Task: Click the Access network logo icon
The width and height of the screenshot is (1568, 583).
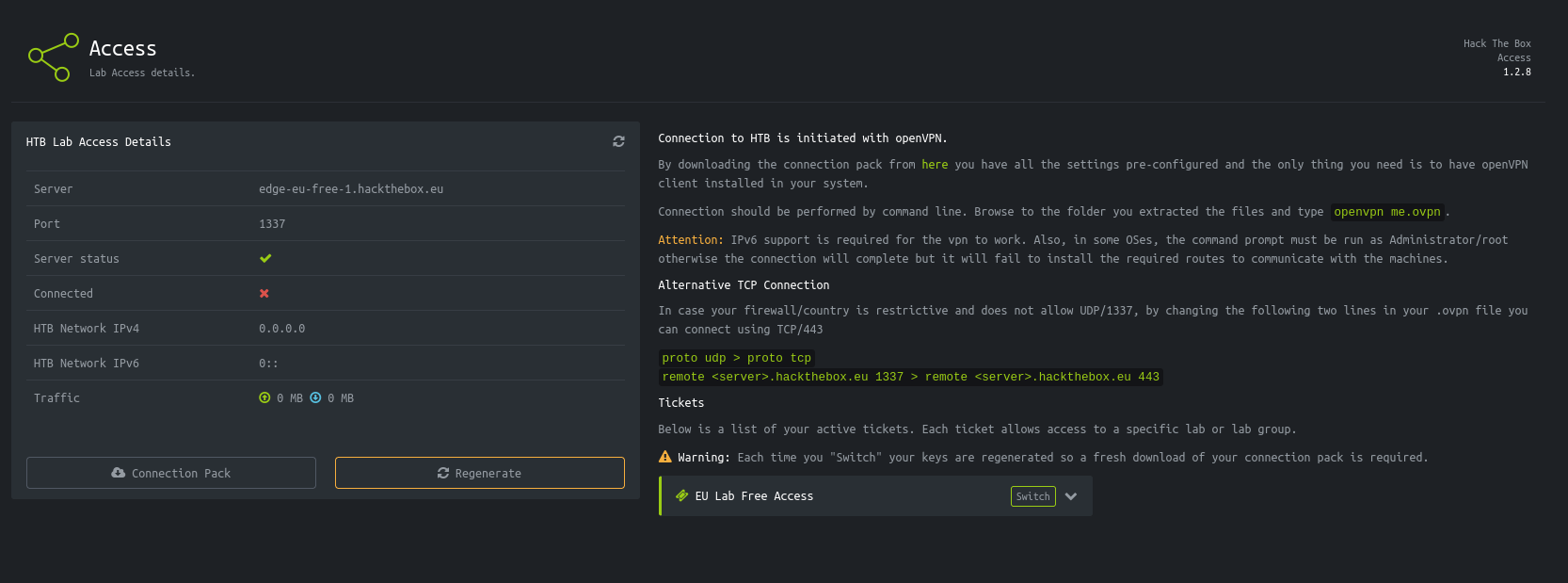Action: click(54, 57)
